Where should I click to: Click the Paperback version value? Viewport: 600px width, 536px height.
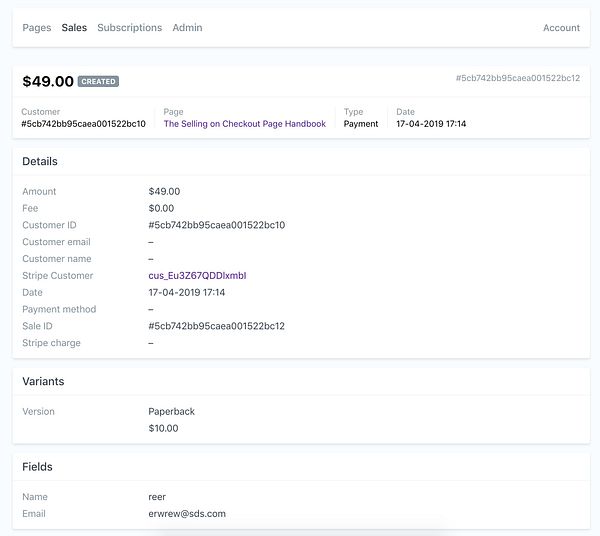pos(171,411)
